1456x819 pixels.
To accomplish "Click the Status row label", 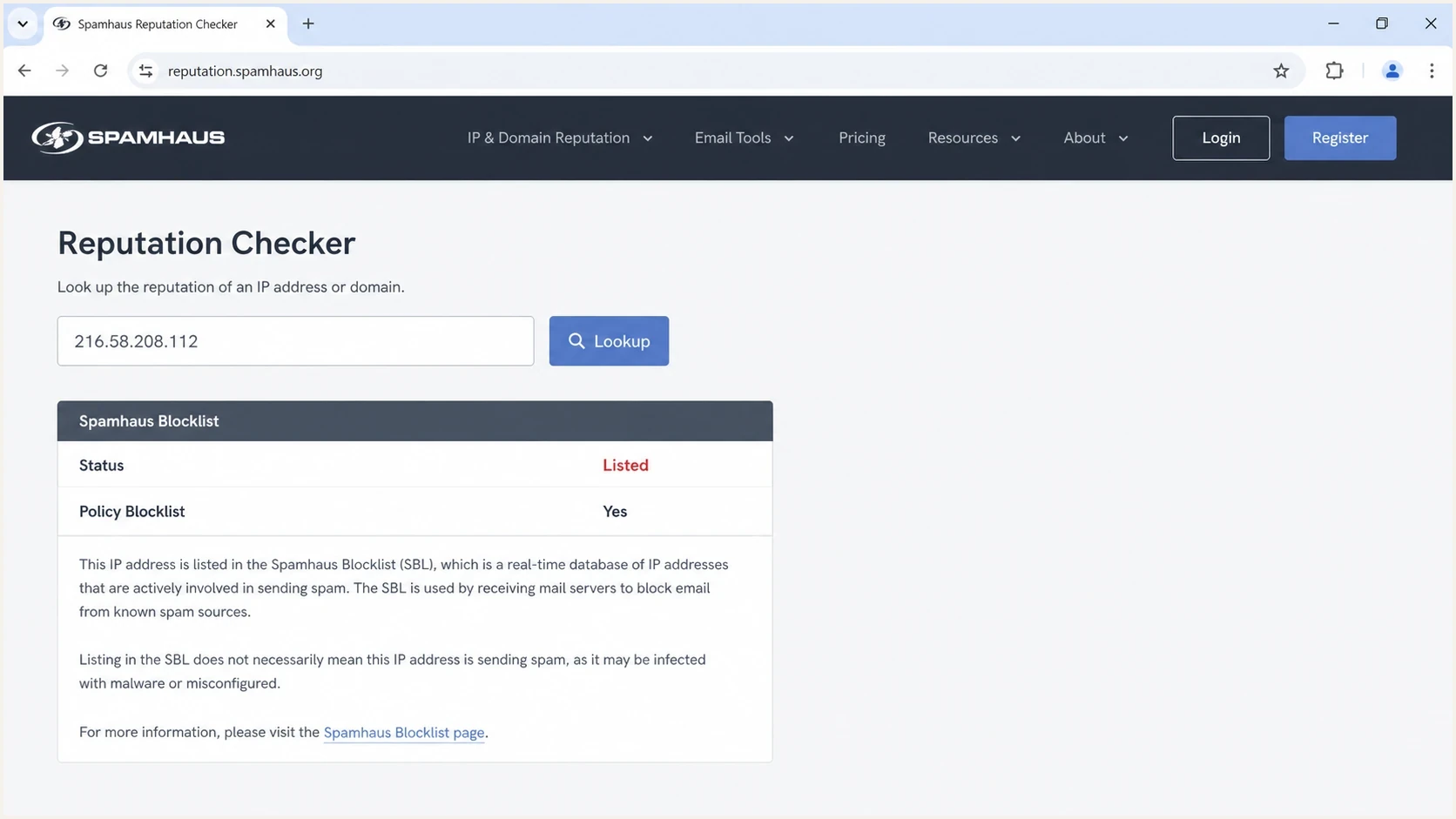I will click(101, 466).
